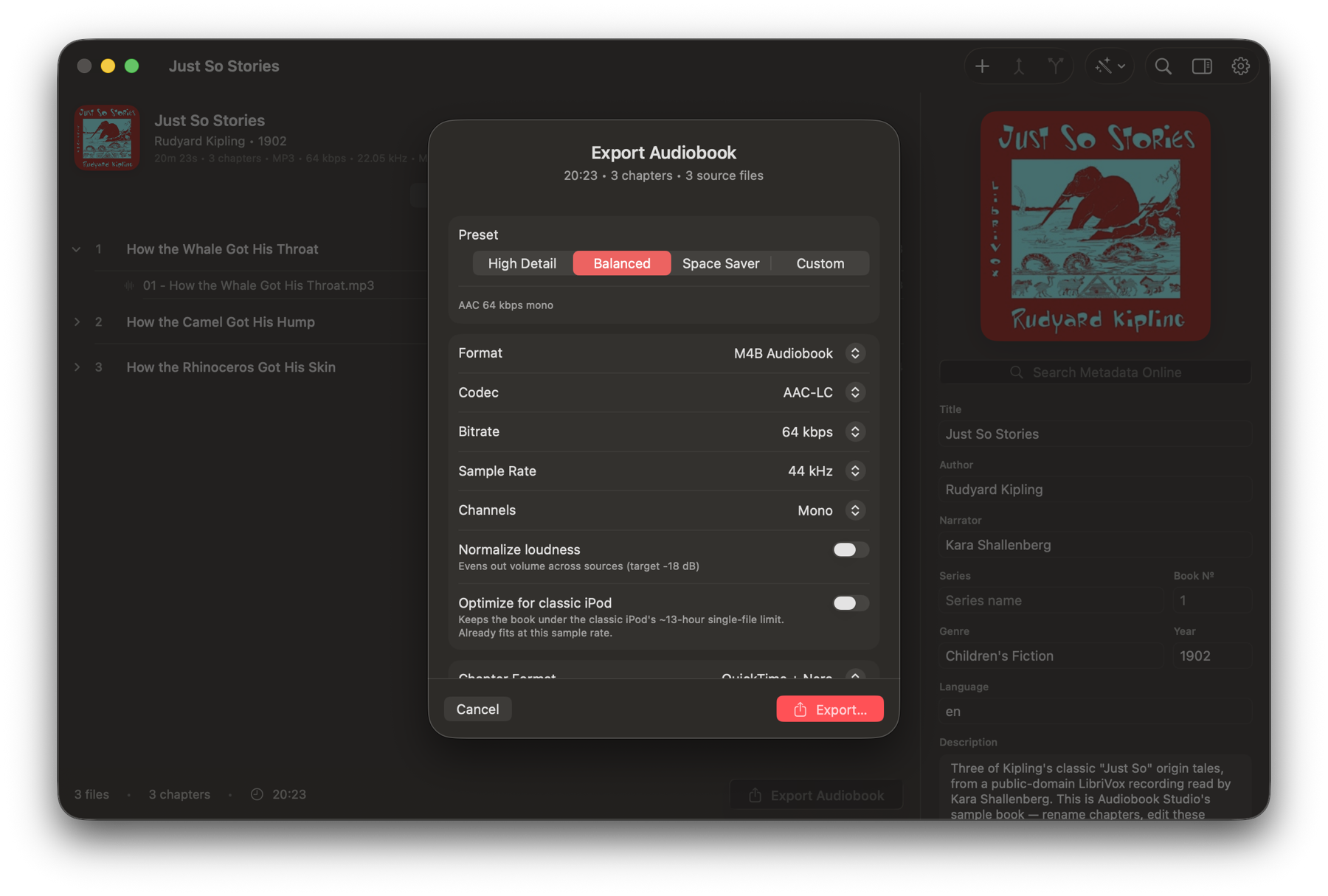1328x896 pixels.
Task: Select 01 - How the Whale Got His Throat.mp3
Action: 258,285
